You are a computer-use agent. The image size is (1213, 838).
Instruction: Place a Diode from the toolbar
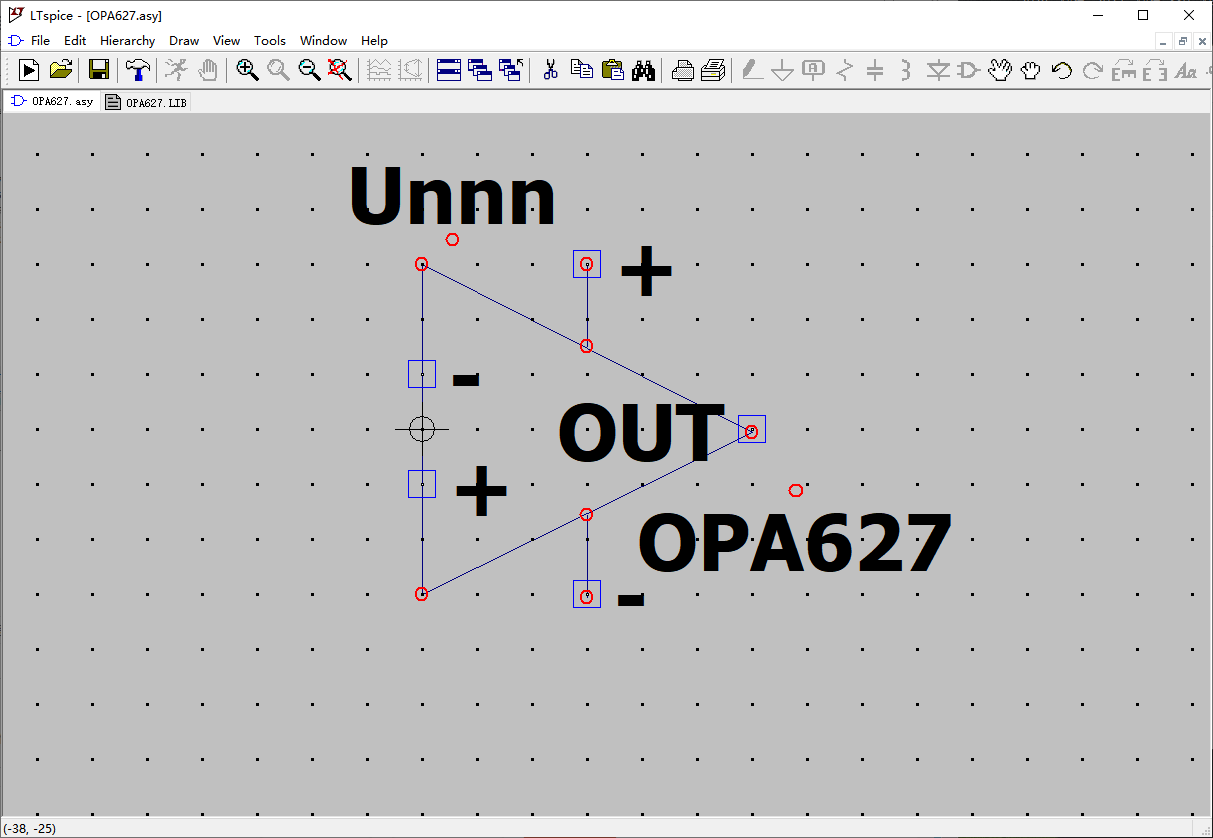(937, 70)
